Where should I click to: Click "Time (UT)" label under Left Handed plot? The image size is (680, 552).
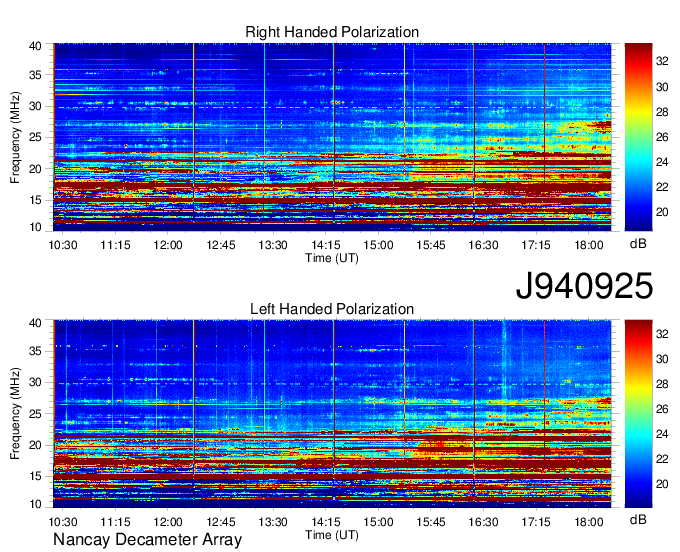pos(332,535)
